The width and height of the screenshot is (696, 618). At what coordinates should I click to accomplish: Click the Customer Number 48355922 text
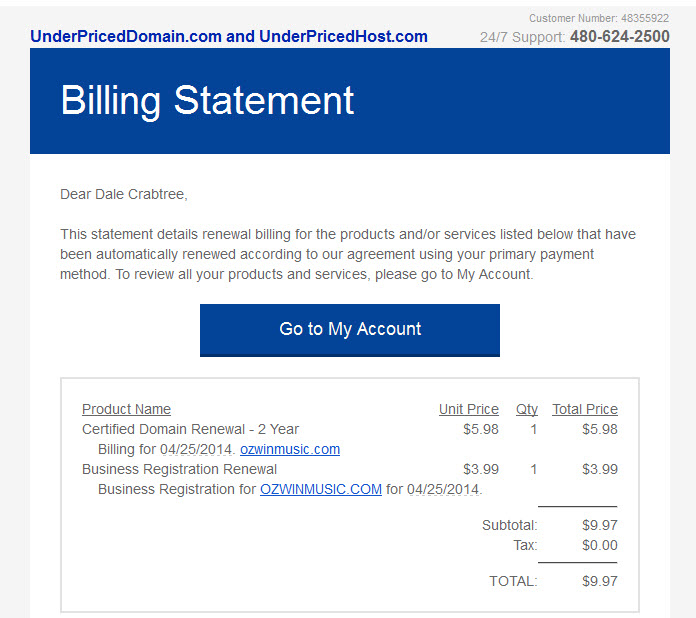click(599, 18)
